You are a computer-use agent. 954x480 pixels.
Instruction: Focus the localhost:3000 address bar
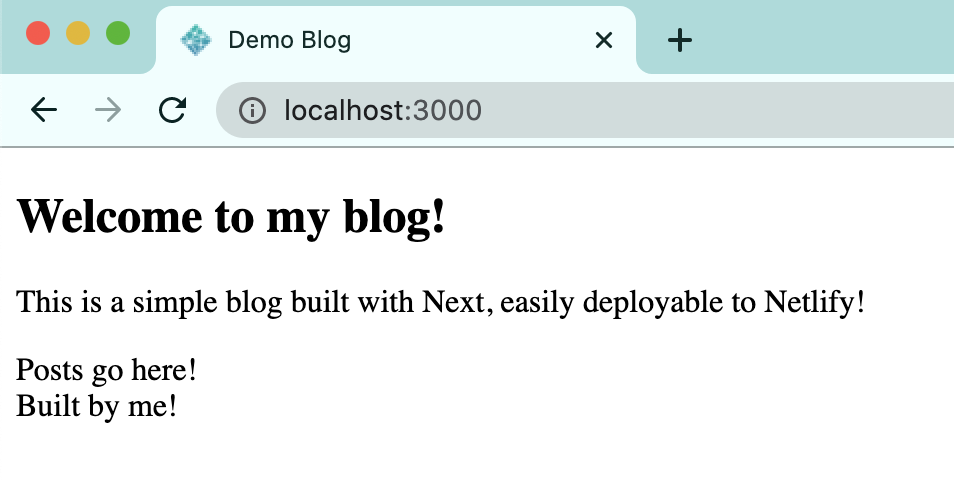click(600, 110)
